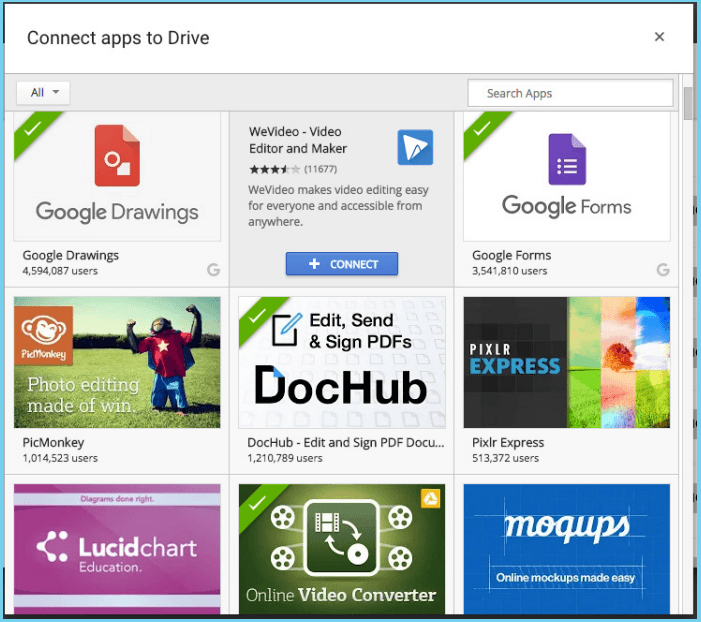Viewport: 701px width, 622px height.
Task: Focus the Search Apps field
Action: [570, 93]
